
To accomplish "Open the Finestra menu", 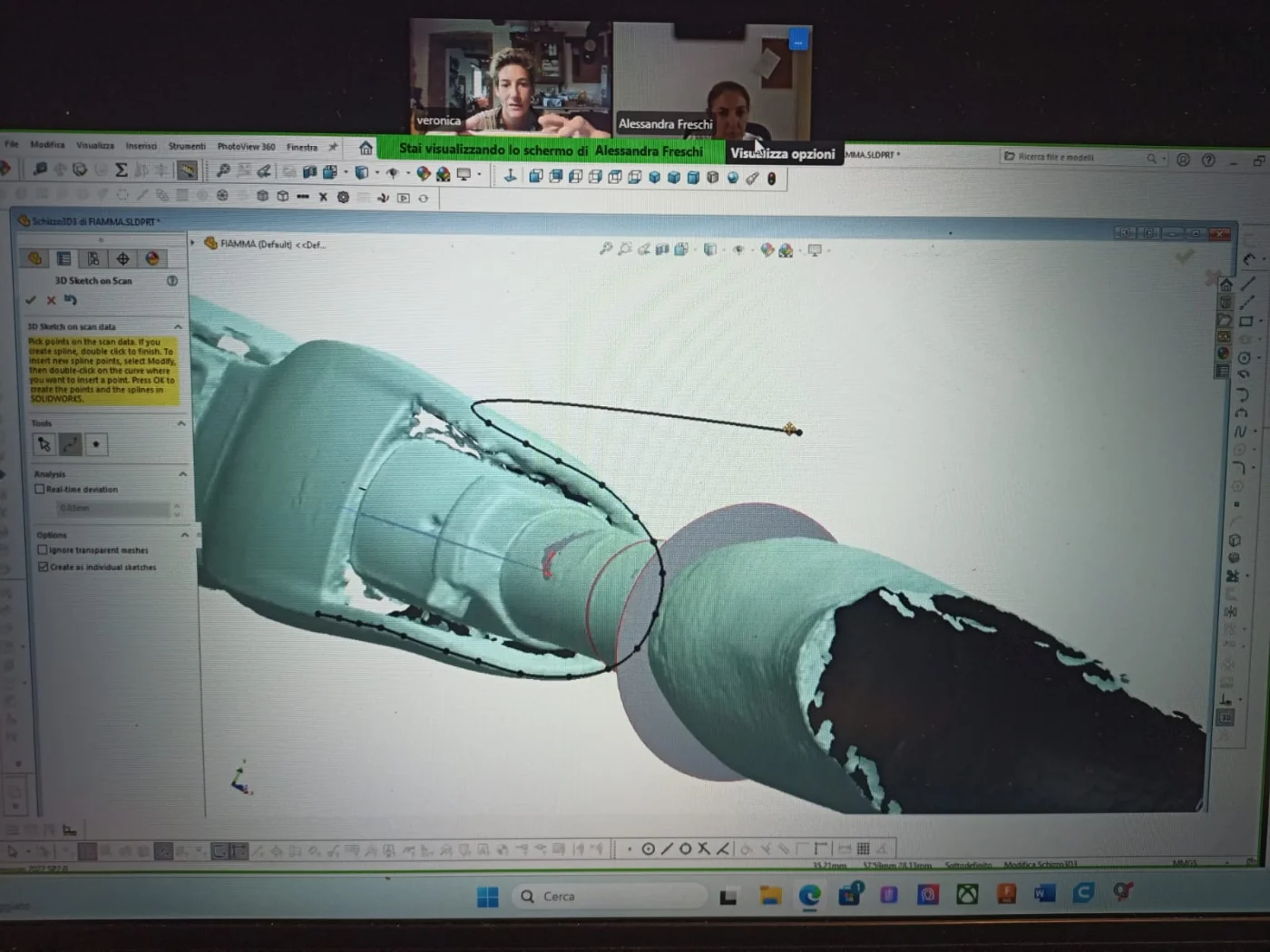I will pyautogui.click(x=302, y=147).
